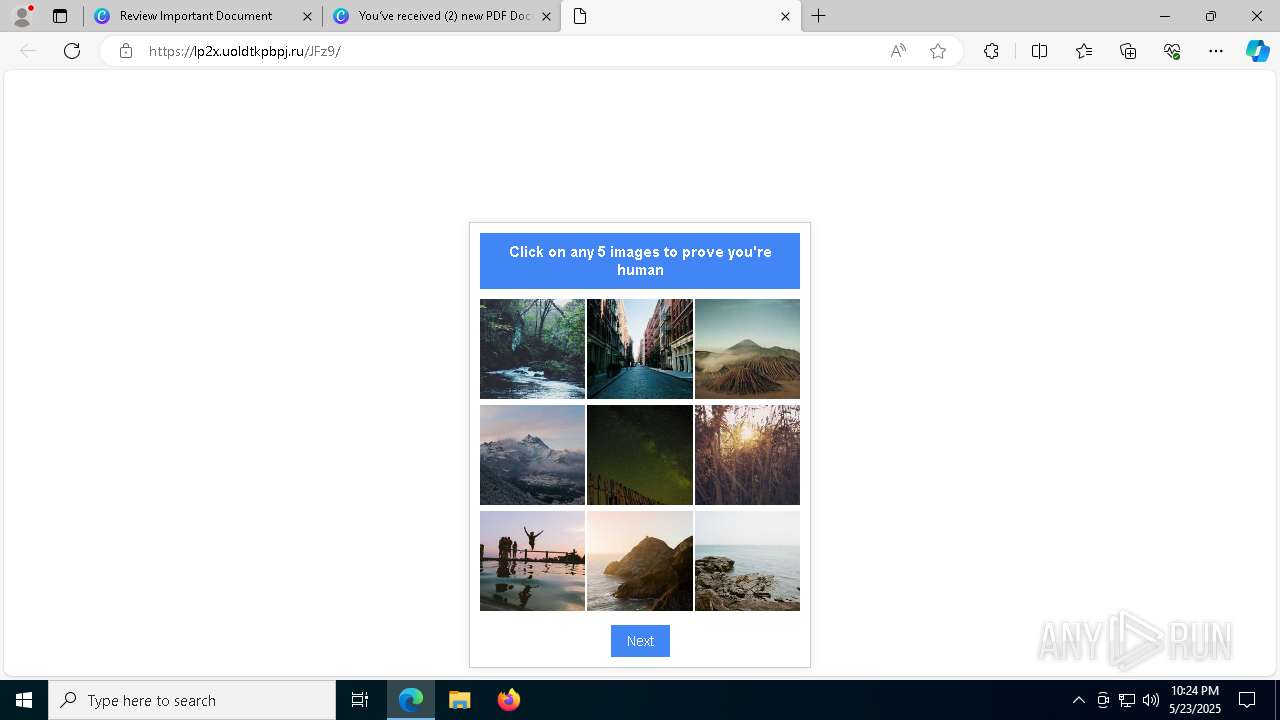Click the network status tray icon
This screenshot has height=720, width=1280.
(x=1127, y=700)
